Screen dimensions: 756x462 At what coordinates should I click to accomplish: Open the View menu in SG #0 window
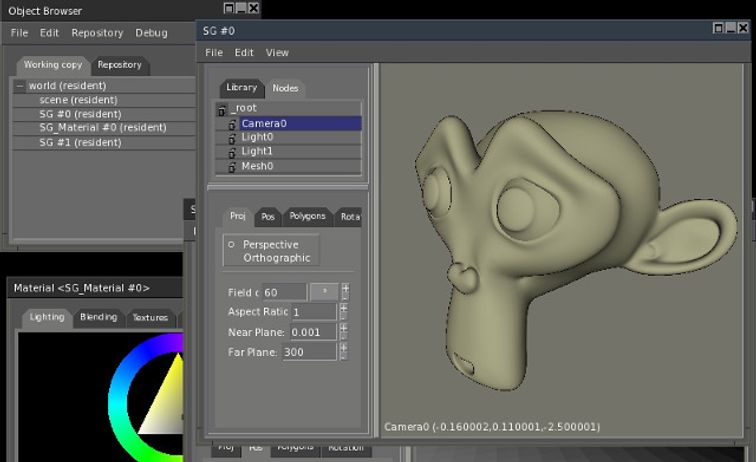click(x=277, y=53)
